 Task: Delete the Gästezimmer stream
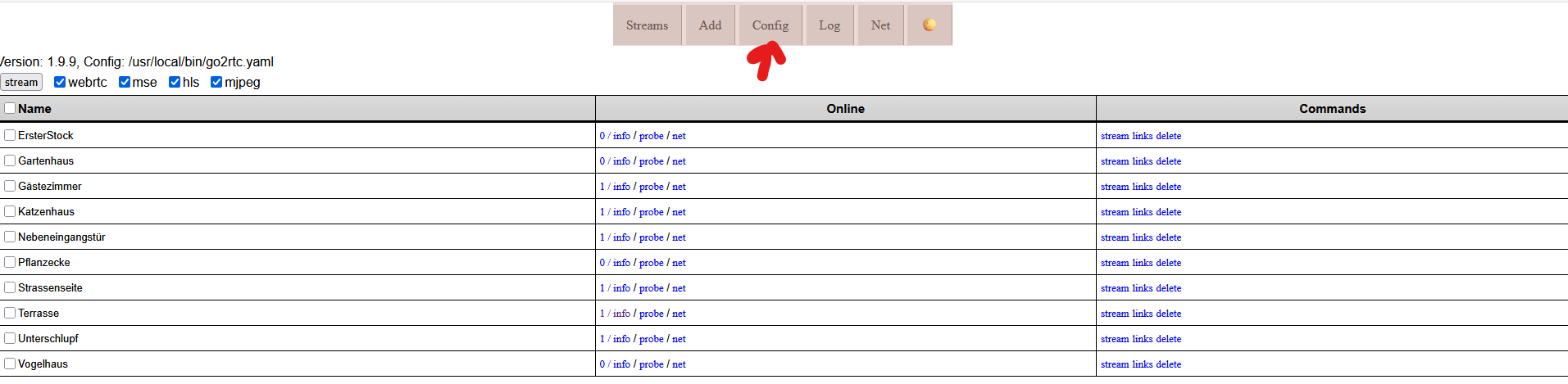(x=1169, y=187)
